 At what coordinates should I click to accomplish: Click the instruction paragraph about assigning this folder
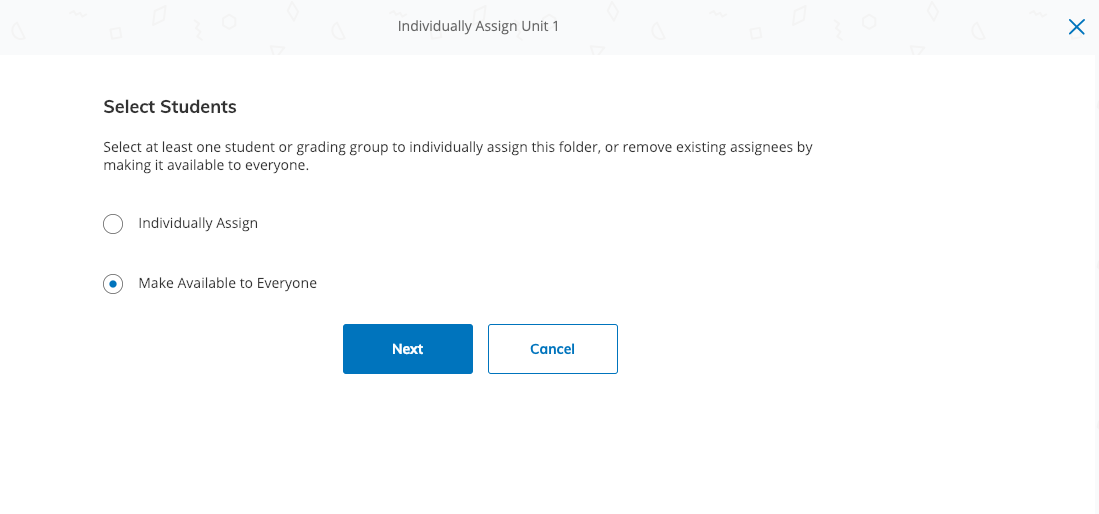pyautogui.click(x=457, y=147)
